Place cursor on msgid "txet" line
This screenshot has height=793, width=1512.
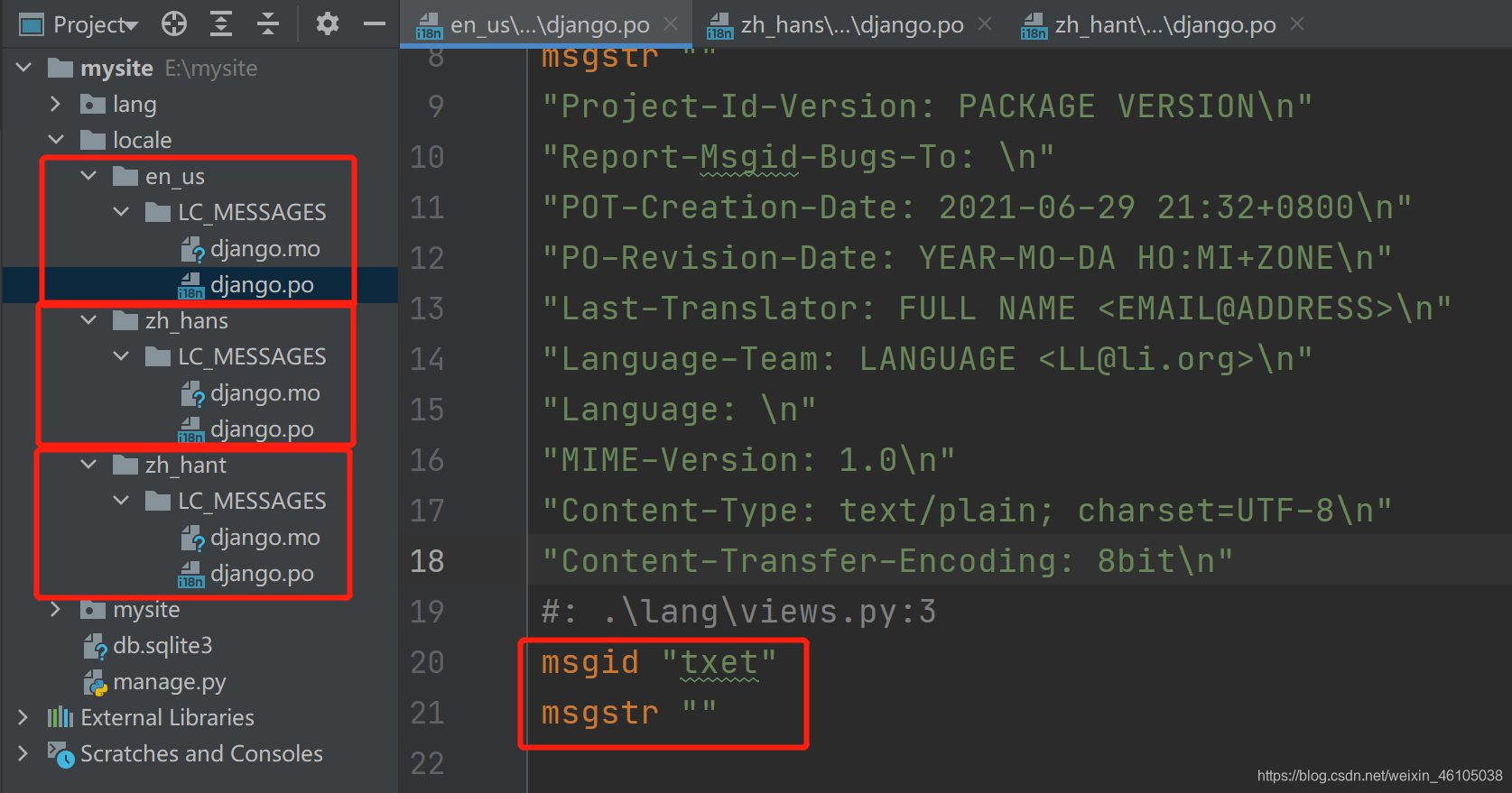659,661
